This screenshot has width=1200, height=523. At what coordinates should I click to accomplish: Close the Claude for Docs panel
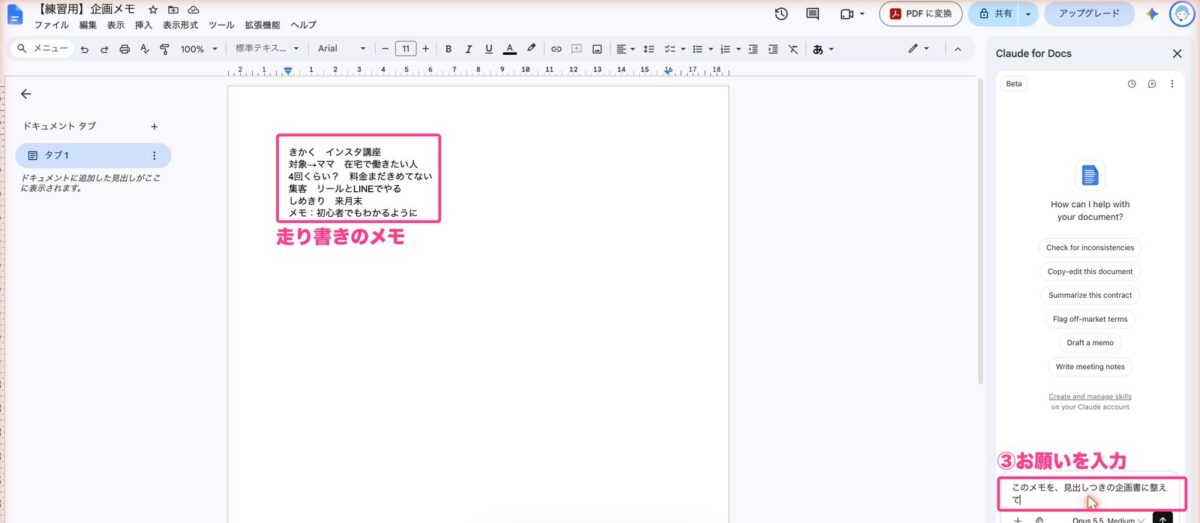pyautogui.click(x=1177, y=53)
